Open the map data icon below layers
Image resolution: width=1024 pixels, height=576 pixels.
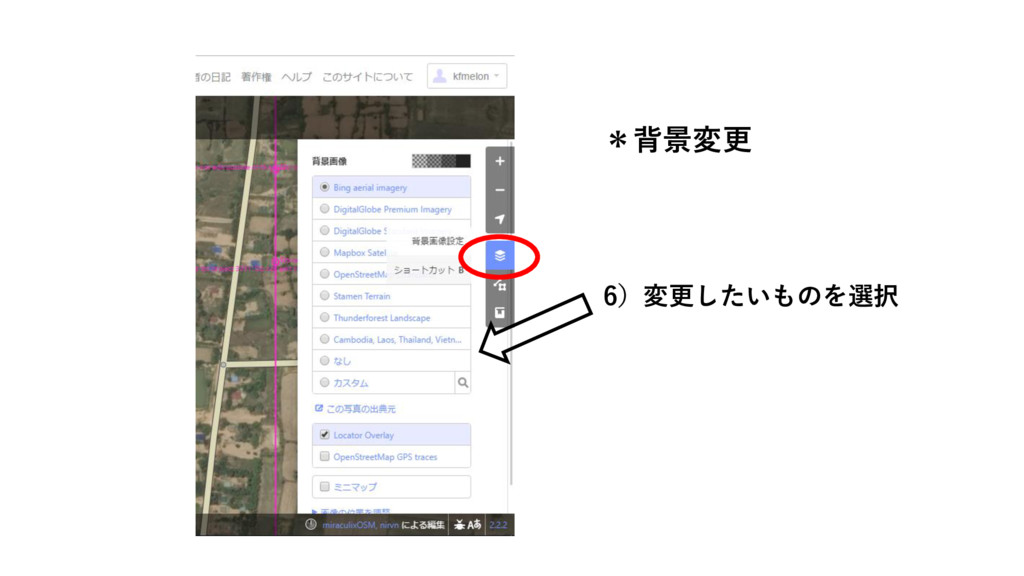[500, 285]
